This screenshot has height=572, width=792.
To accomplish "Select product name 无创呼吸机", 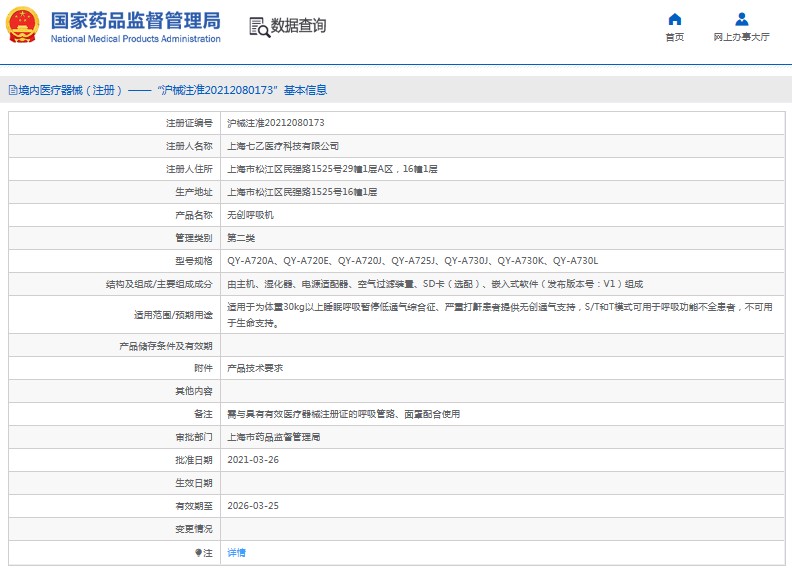I will click(251, 215).
